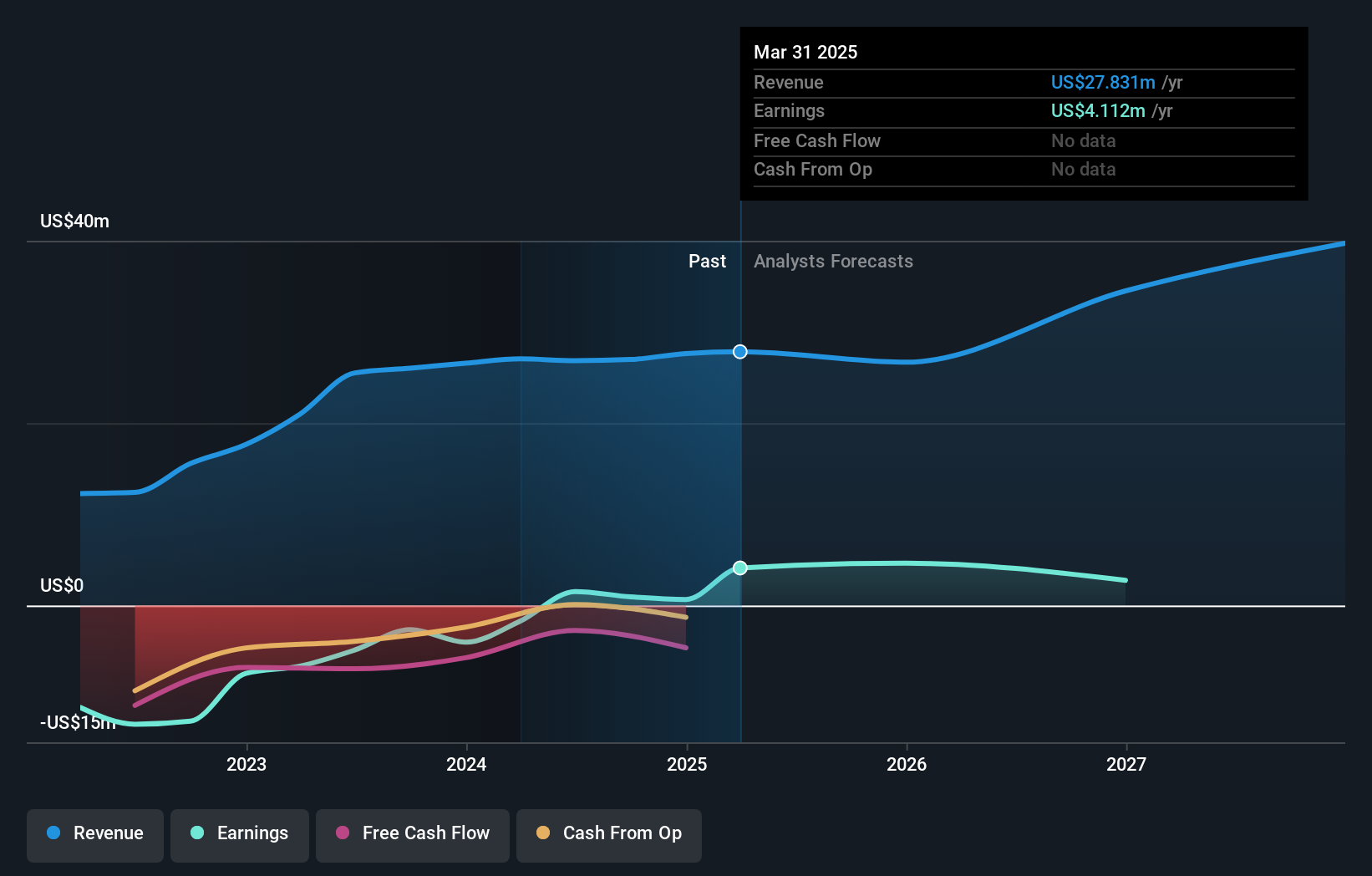Viewport: 1372px width, 876px height.
Task: Click the 2027 x-axis label
Action: click(1126, 764)
